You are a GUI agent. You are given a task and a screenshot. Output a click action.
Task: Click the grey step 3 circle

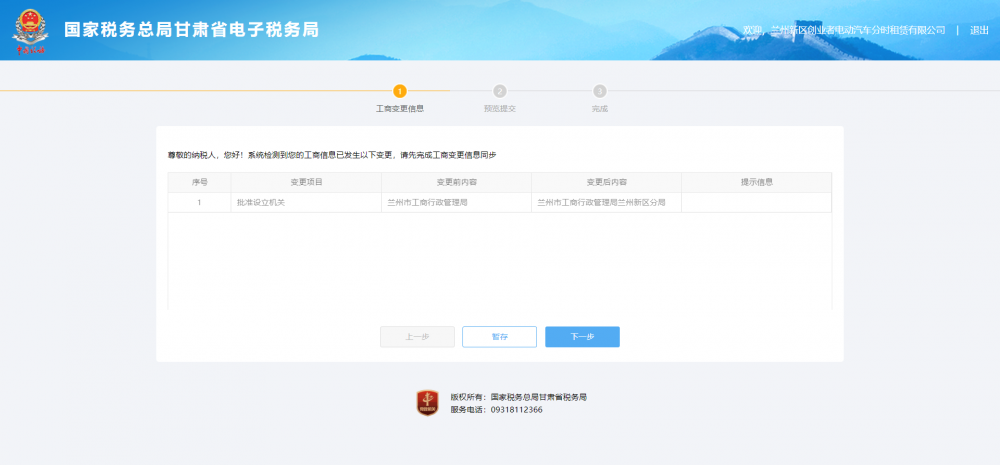coord(600,91)
